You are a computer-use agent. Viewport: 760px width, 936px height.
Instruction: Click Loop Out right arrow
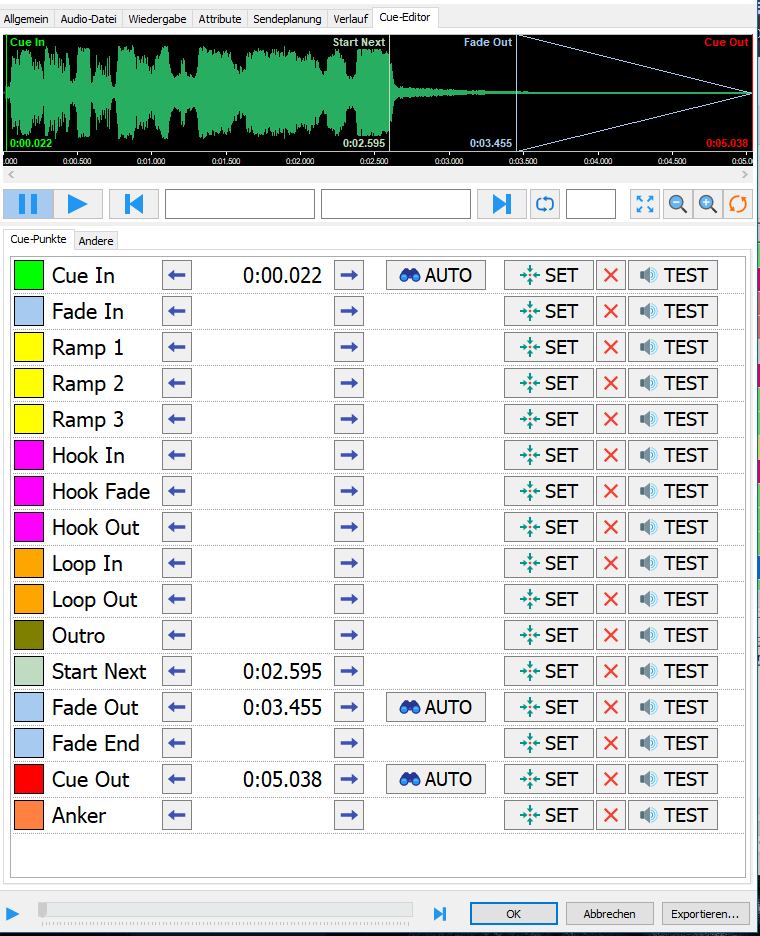coord(349,599)
